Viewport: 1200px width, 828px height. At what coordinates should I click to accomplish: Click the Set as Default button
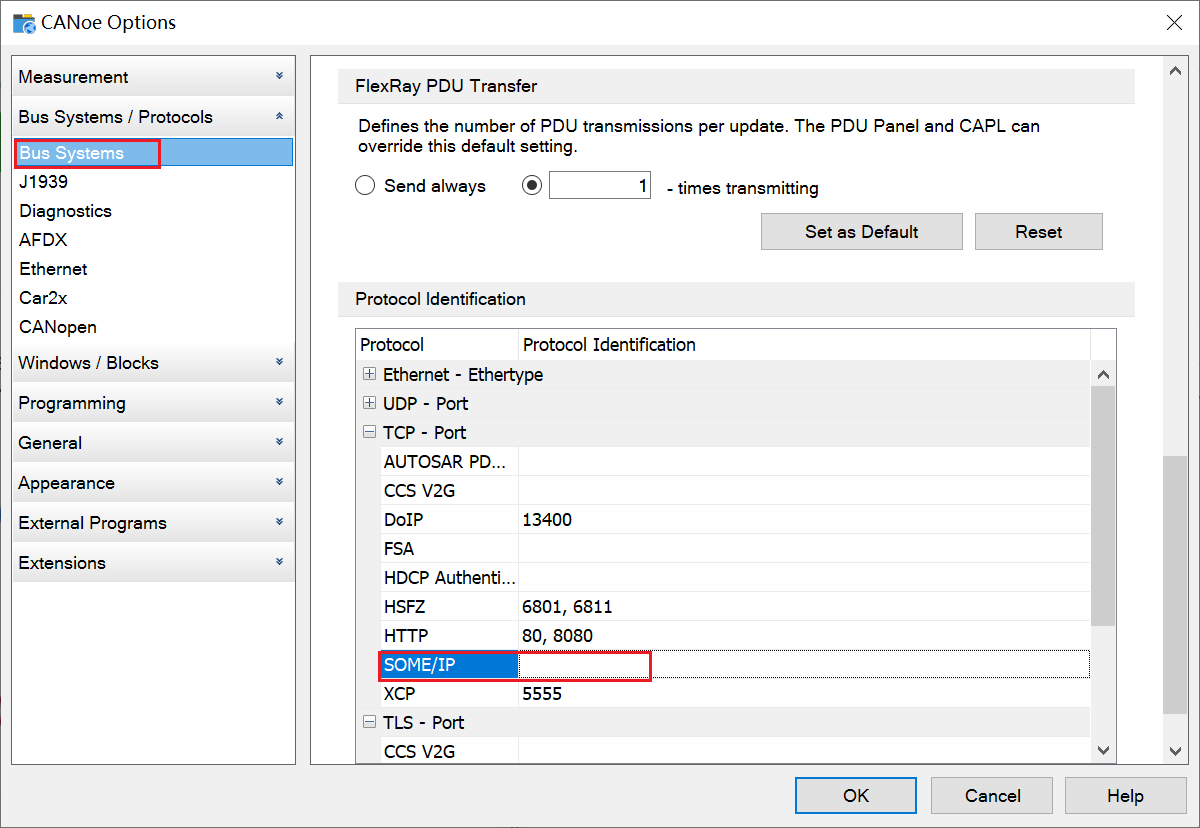862,232
